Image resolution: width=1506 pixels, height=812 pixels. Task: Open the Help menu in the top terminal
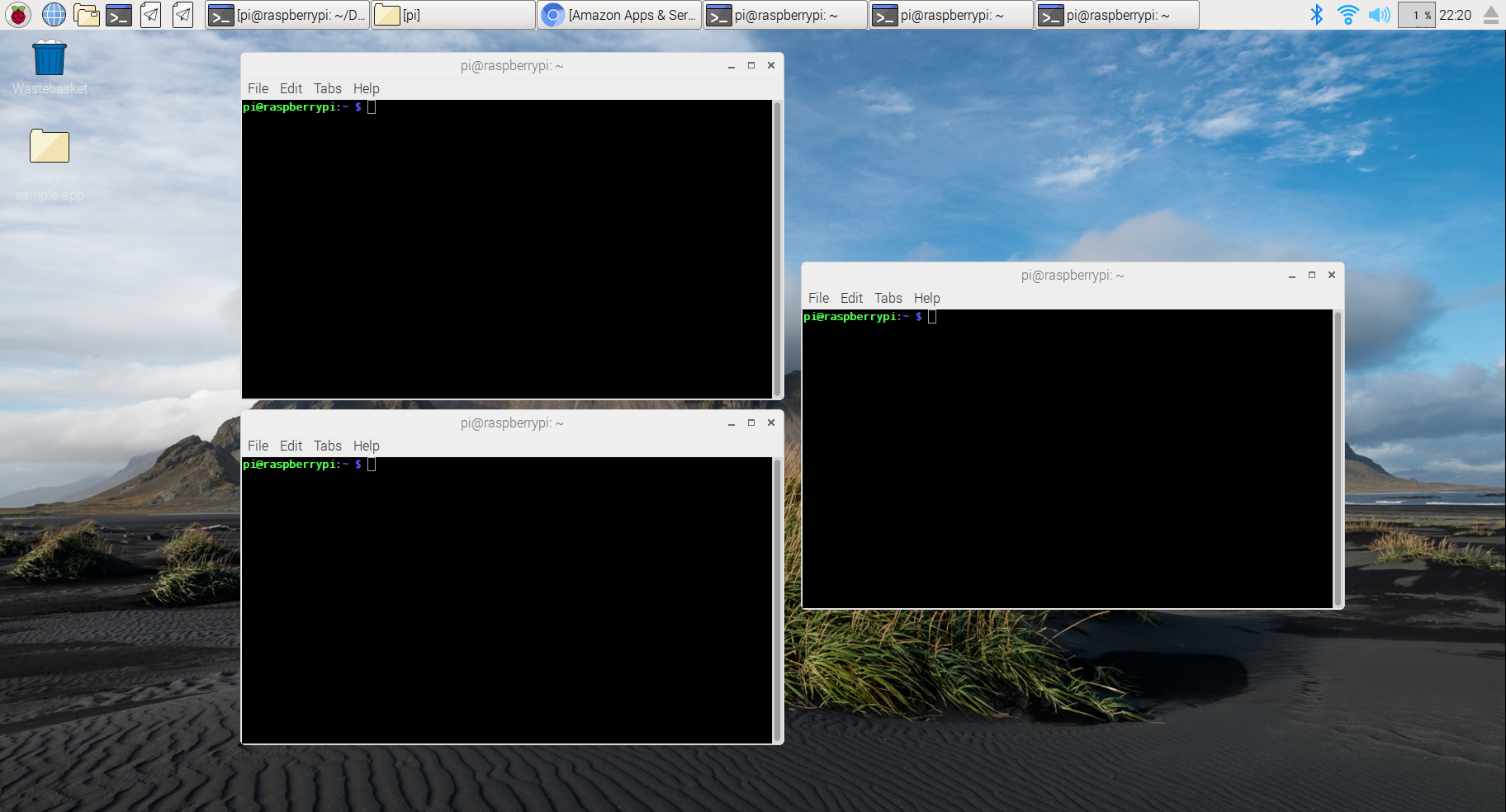click(366, 88)
